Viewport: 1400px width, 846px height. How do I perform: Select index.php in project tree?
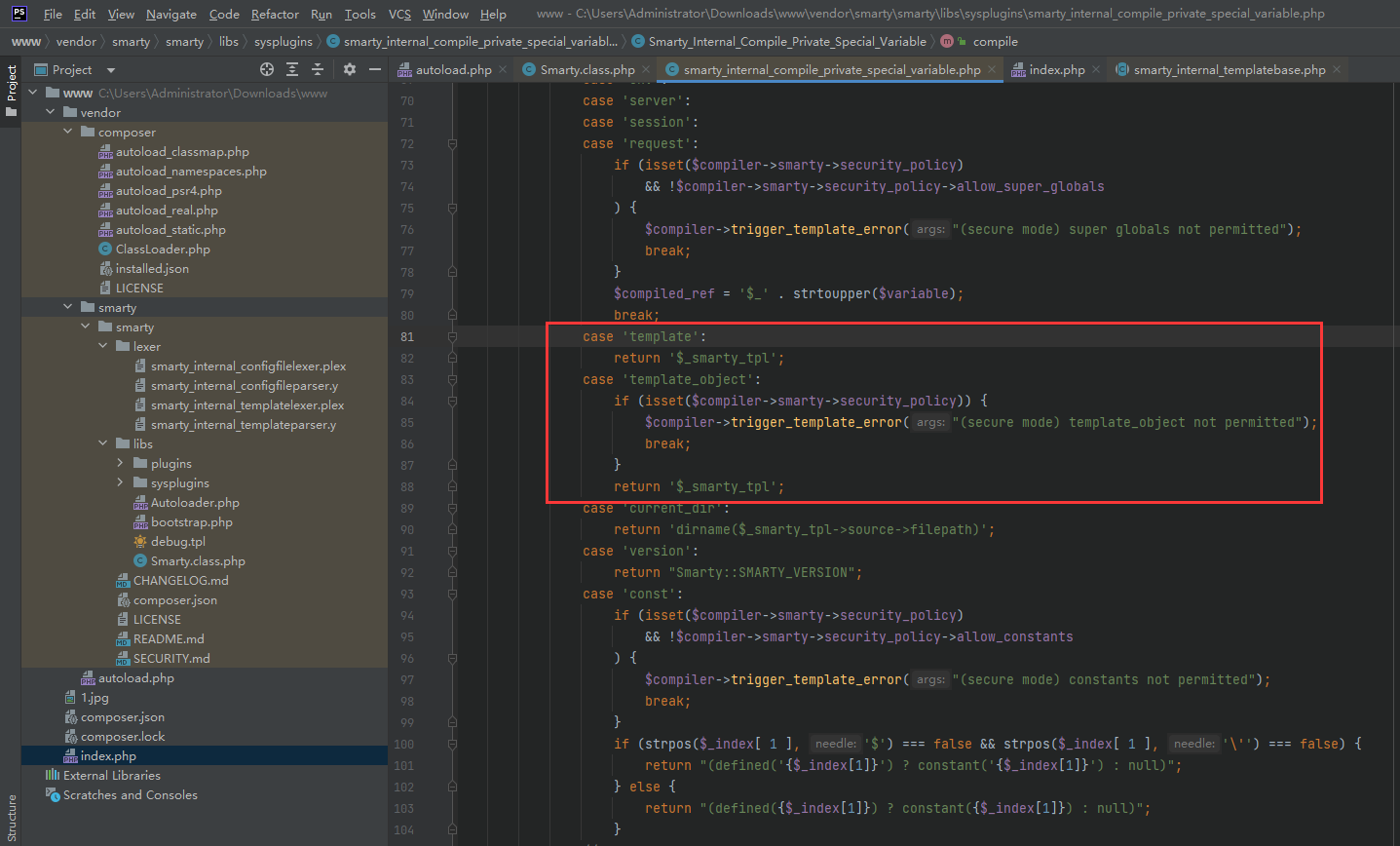click(x=108, y=755)
